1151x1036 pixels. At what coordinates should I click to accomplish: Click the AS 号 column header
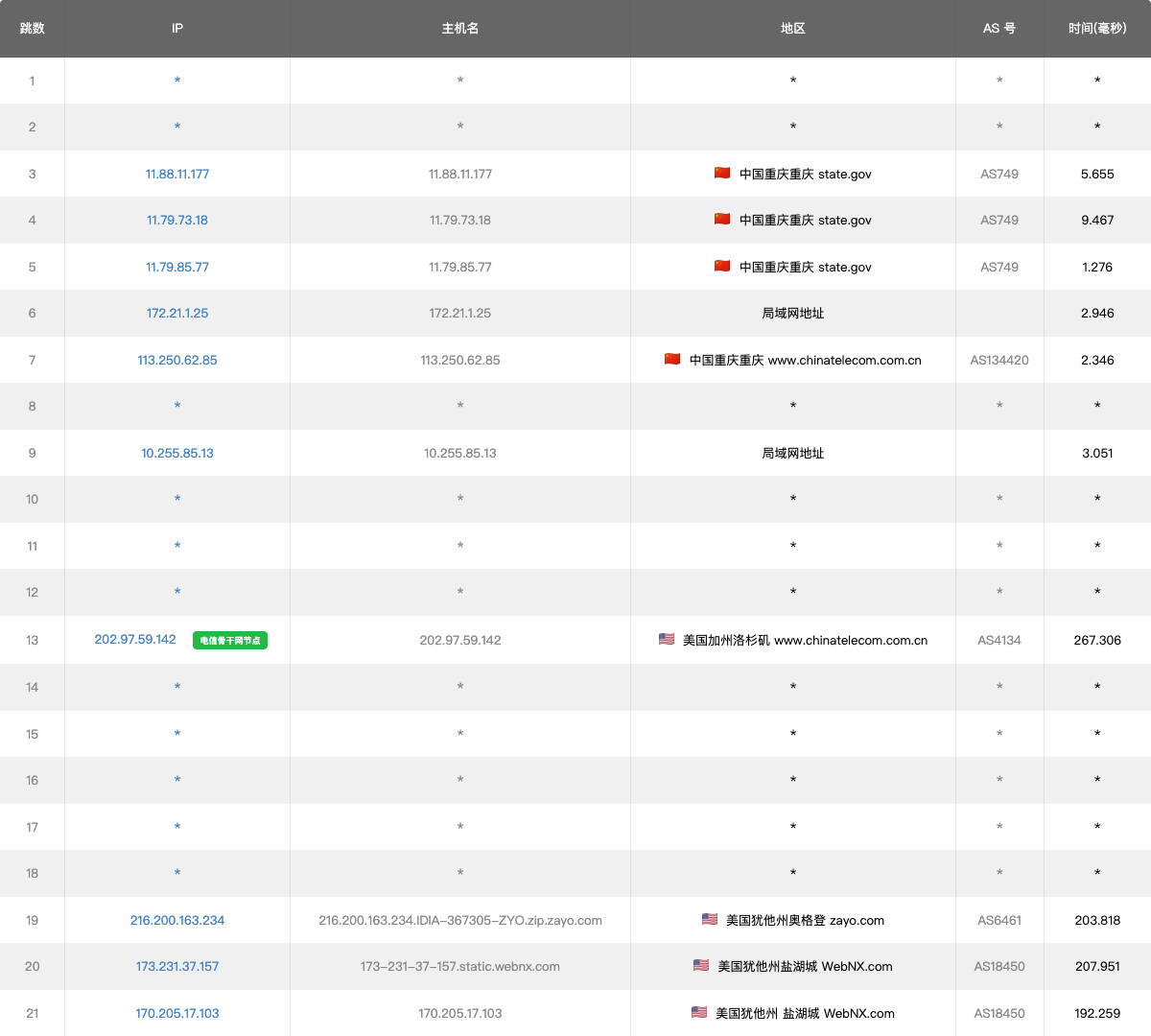(999, 28)
